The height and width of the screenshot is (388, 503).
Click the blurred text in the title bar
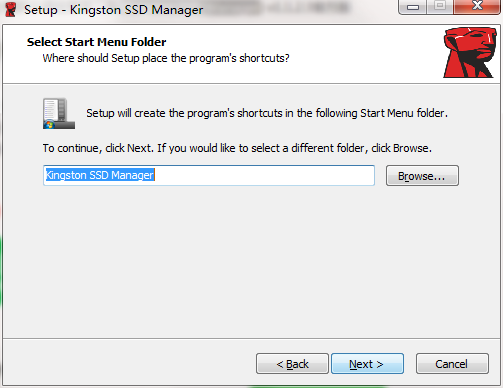point(277,8)
